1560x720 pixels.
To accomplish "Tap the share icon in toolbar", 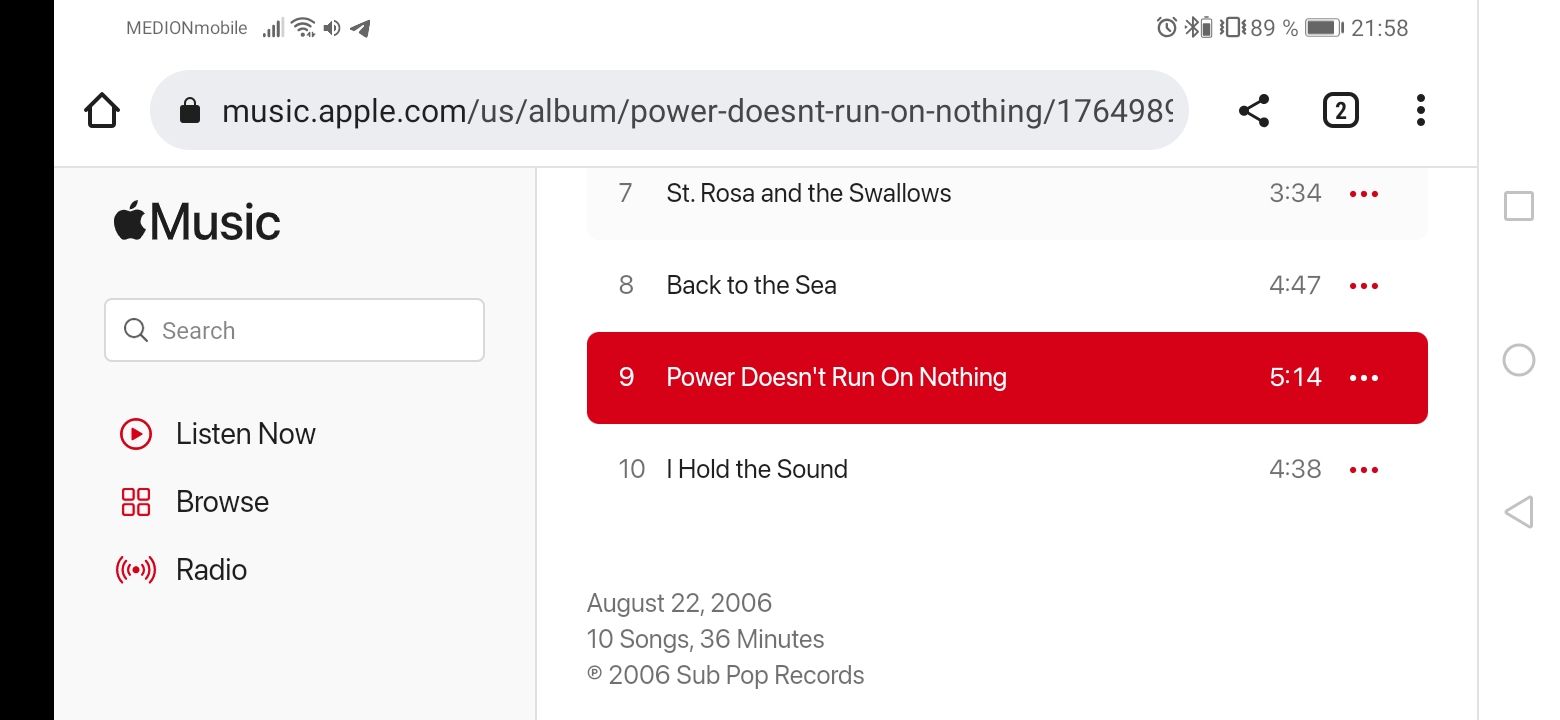I will (x=1253, y=110).
